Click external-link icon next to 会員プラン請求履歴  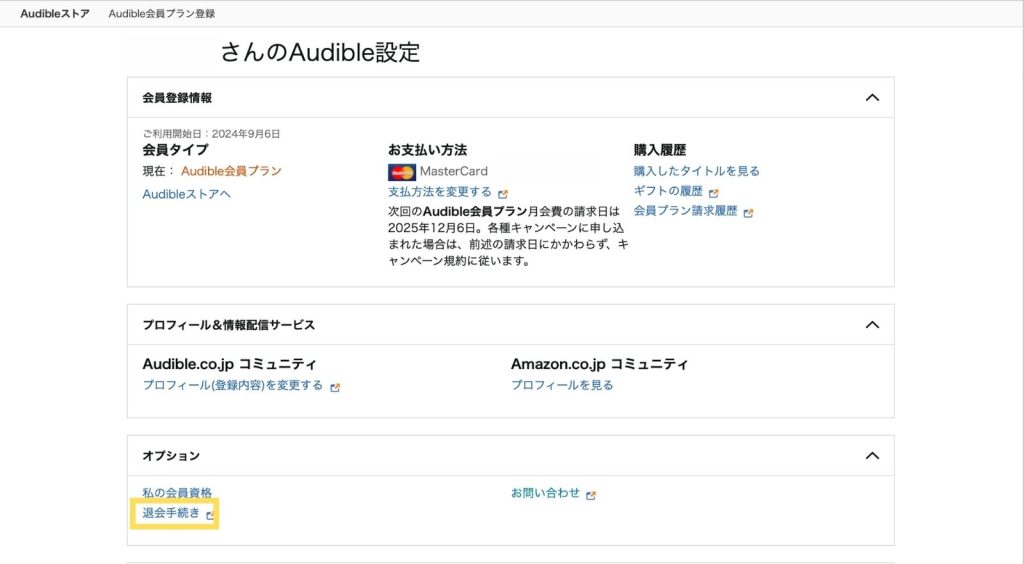(x=748, y=212)
